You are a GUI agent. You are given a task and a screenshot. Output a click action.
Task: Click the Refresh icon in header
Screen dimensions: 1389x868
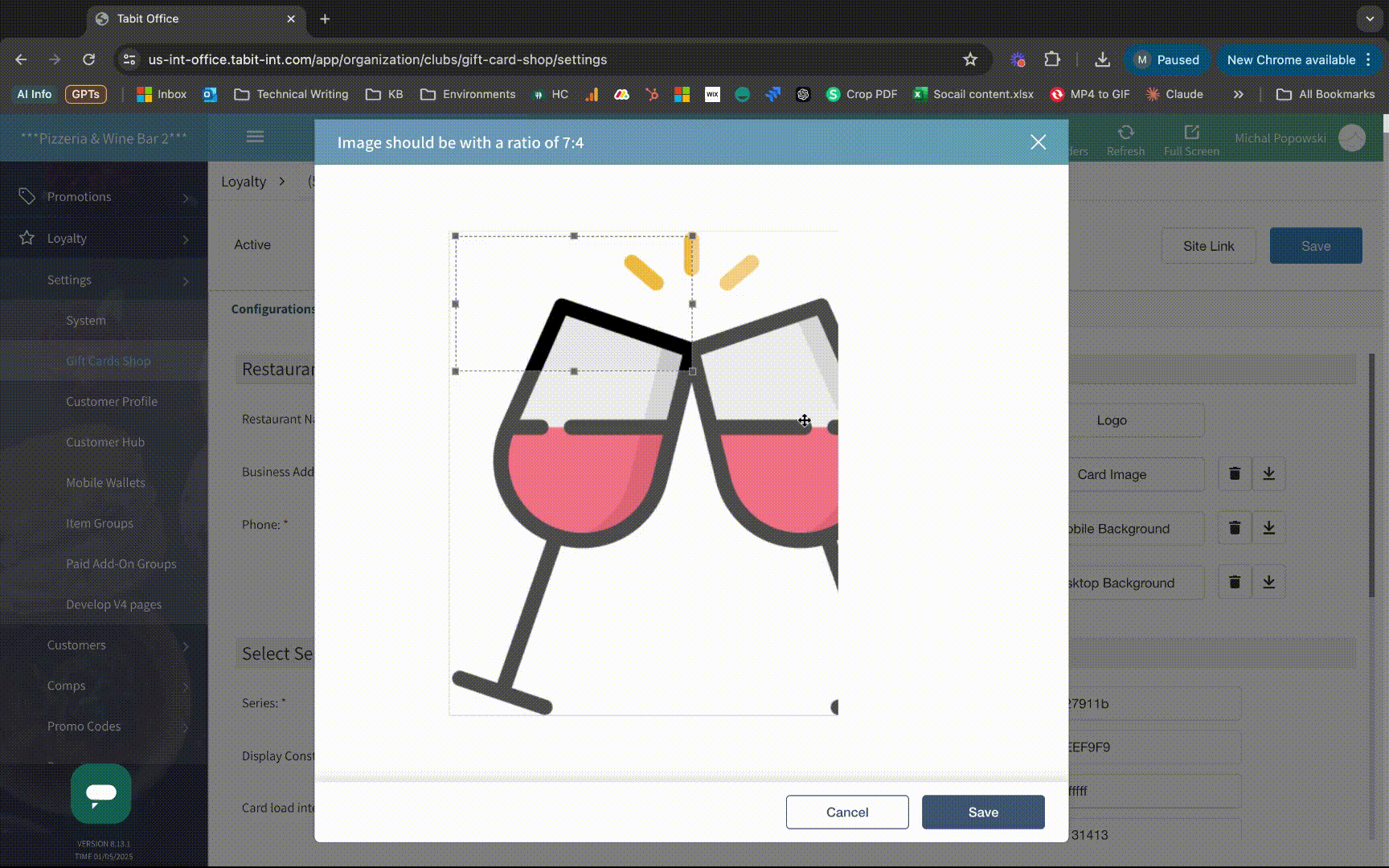[1125, 133]
